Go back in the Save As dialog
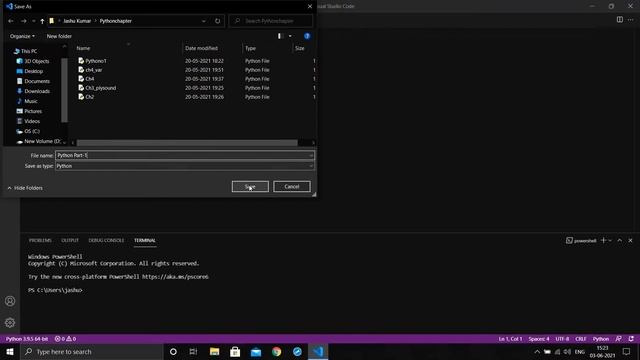Image resolution: width=640 pixels, height=360 pixels. [x=11, y=21]
